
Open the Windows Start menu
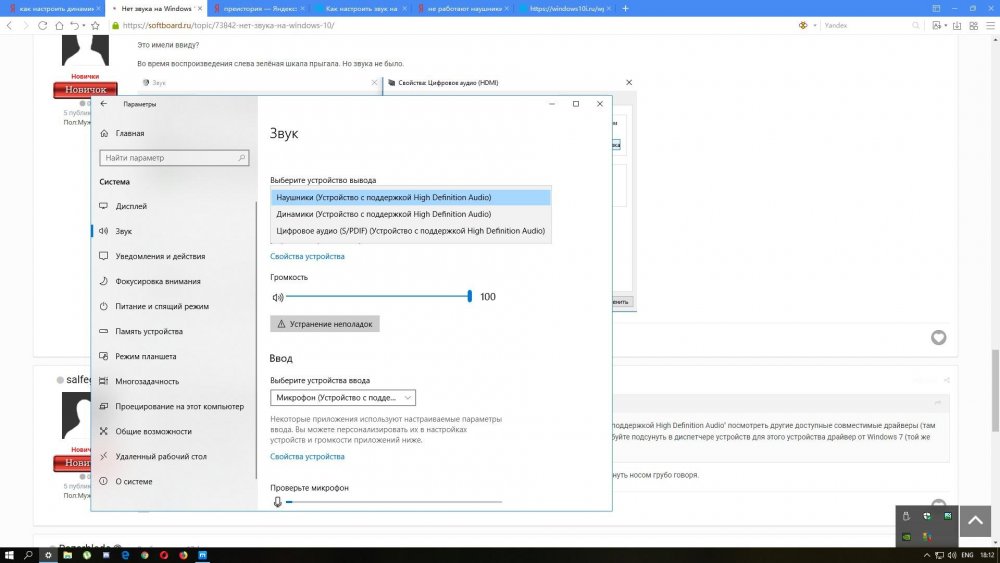coord(9,554)
